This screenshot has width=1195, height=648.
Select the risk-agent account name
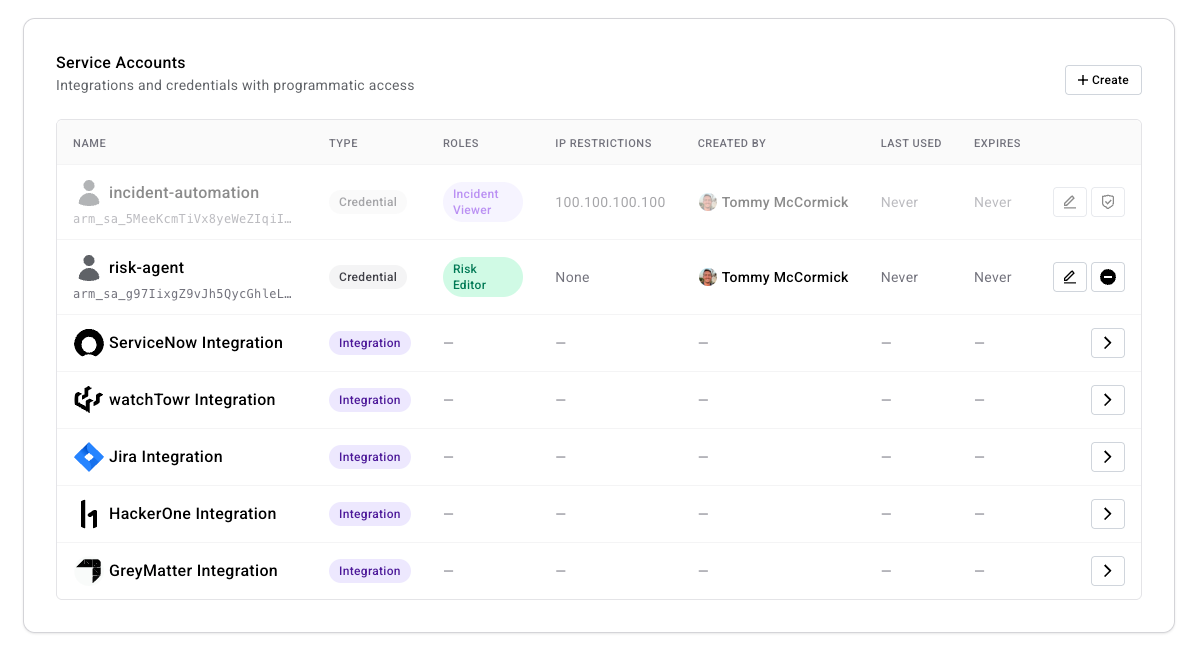[146, 268]
